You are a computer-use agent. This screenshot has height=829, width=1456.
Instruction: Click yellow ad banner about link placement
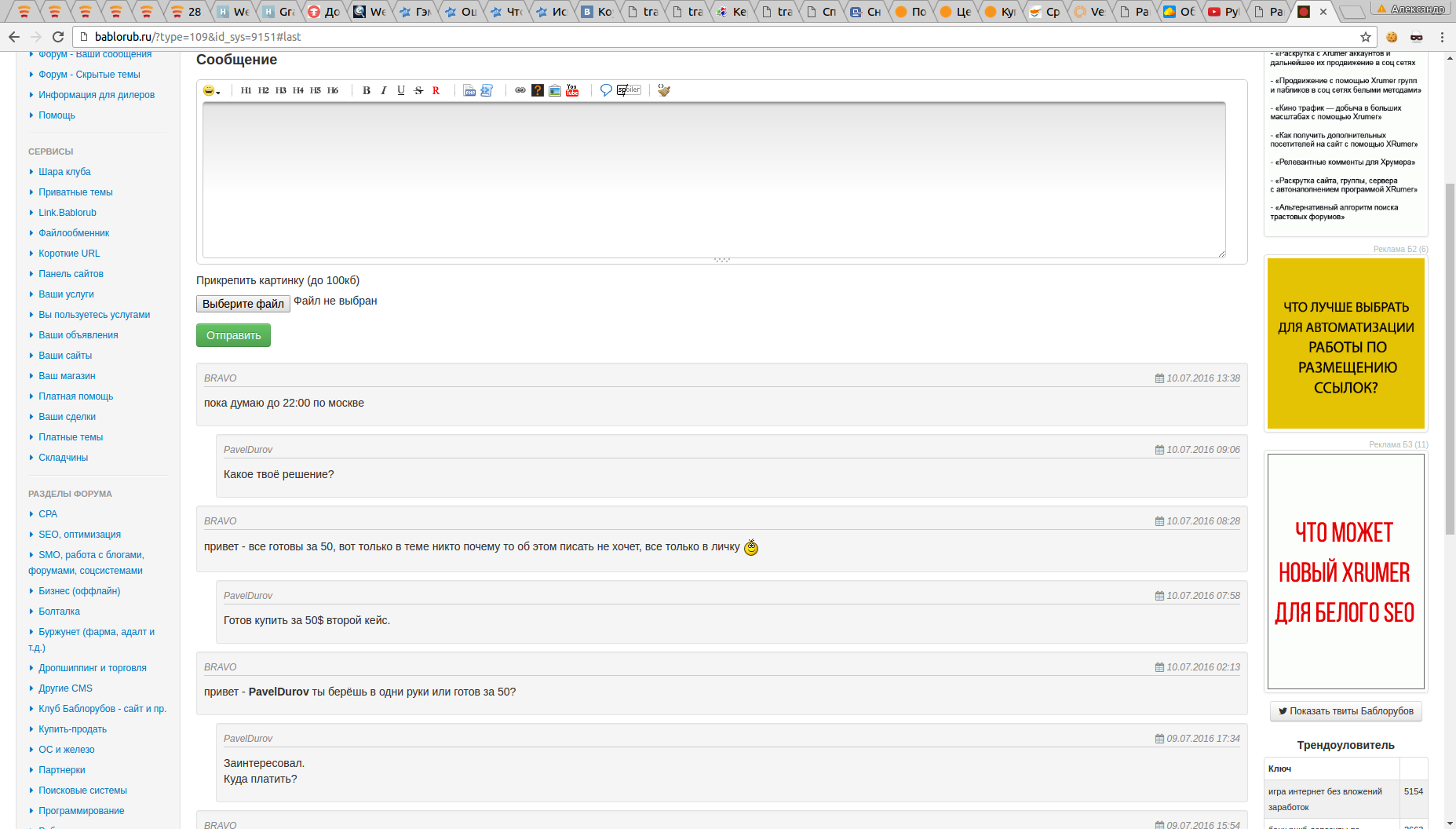[1345, 343]
